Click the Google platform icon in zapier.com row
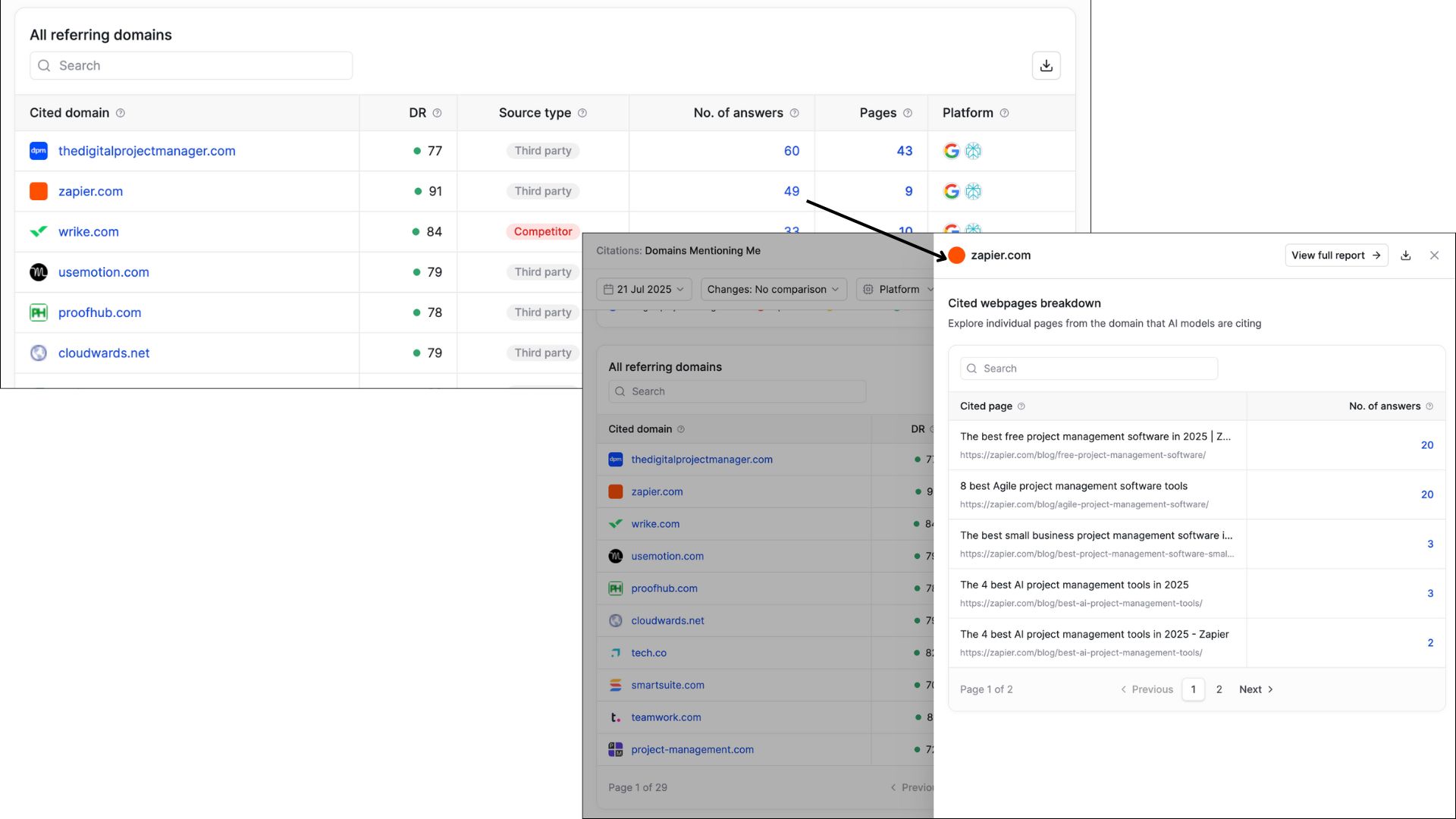 [x=951, y=191]
